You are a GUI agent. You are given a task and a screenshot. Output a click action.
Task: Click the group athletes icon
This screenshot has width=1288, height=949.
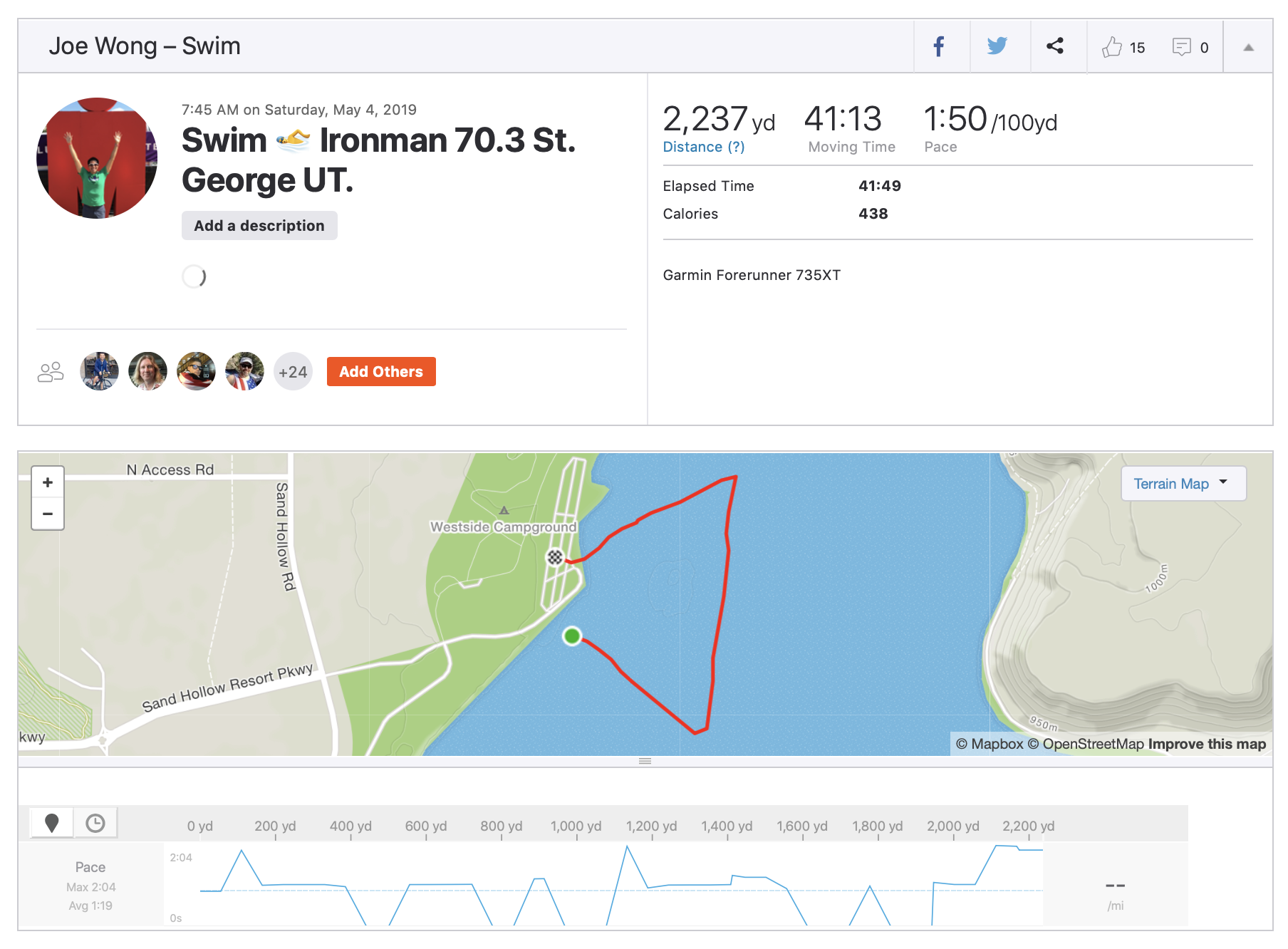tap(51, 372)
